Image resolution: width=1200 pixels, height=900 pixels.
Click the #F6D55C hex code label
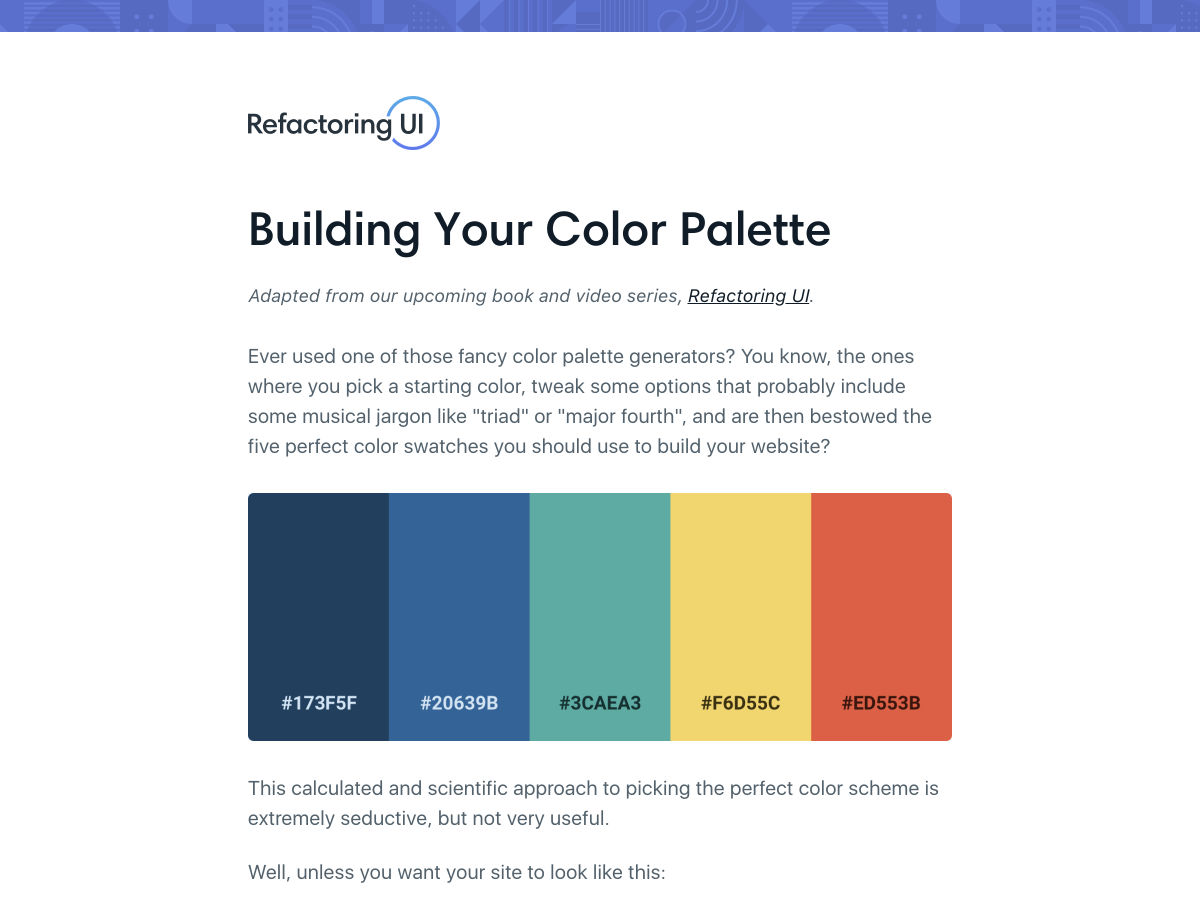[x=740, y=703]
